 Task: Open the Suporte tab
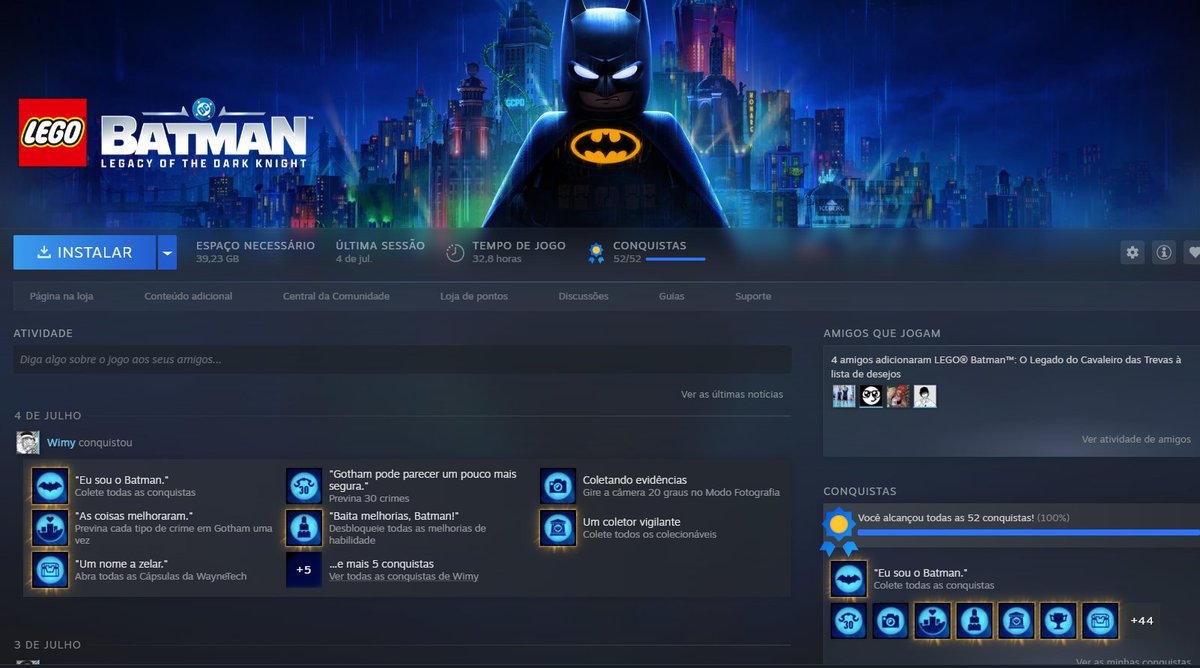(x=753, y=296)
